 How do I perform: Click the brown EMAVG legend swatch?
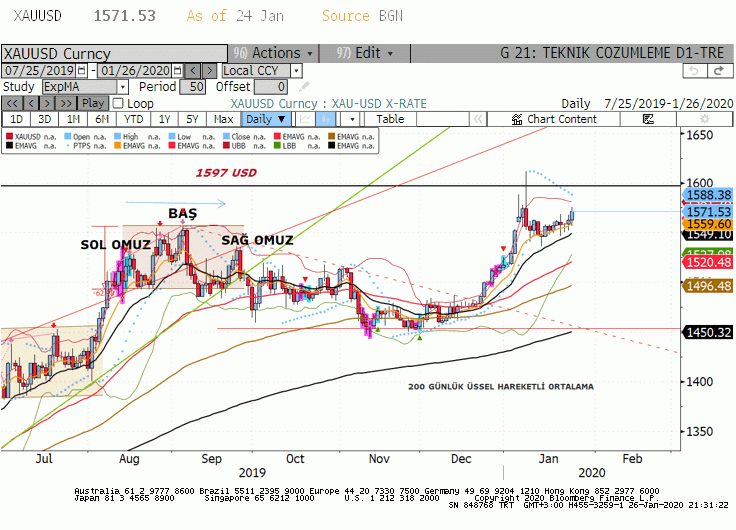pos(331,137)
